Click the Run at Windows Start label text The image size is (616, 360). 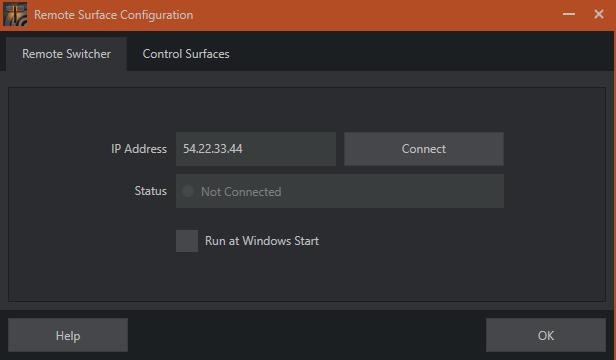coord(262,241)
